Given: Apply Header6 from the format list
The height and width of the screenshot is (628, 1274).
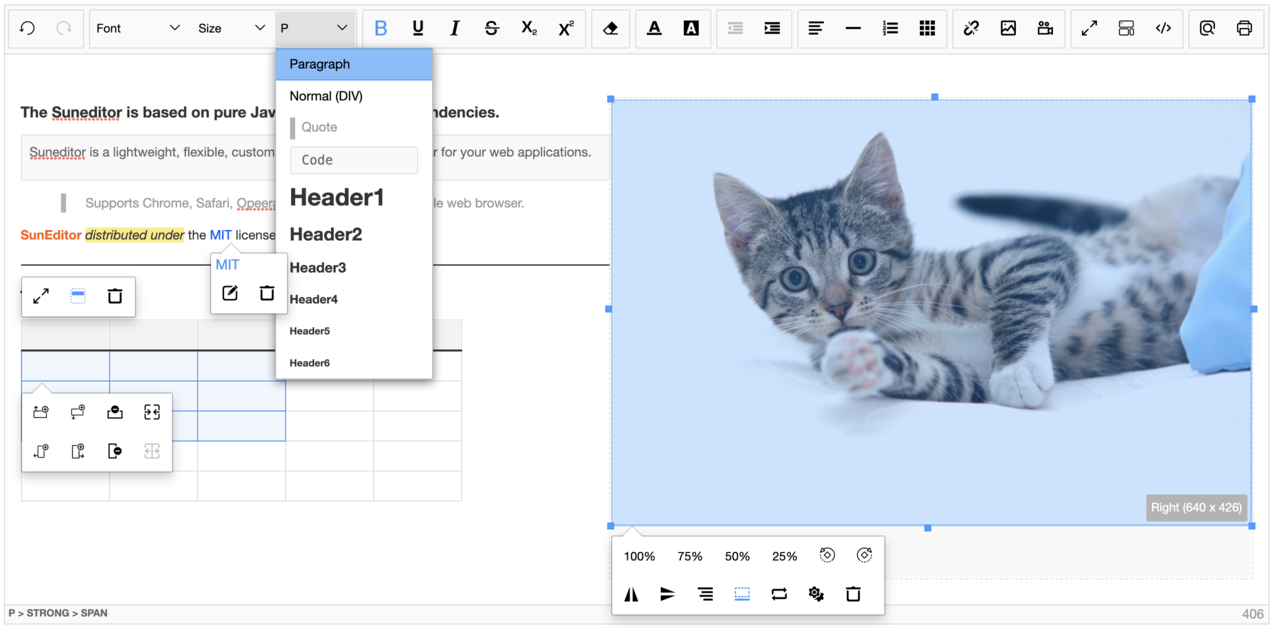Looking at the screenshot, I should [354, 363].
